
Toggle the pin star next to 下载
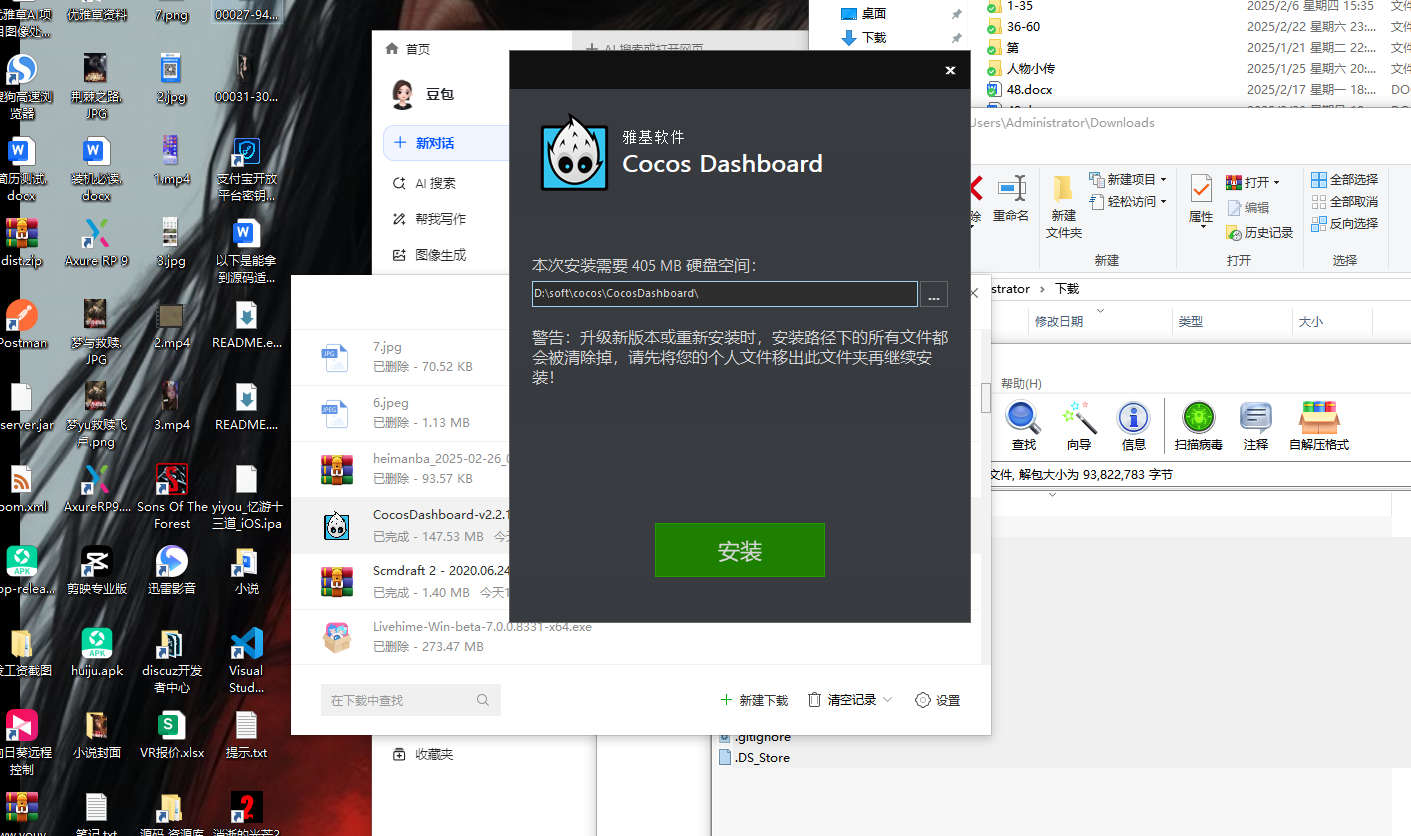[x=956, y=37]
